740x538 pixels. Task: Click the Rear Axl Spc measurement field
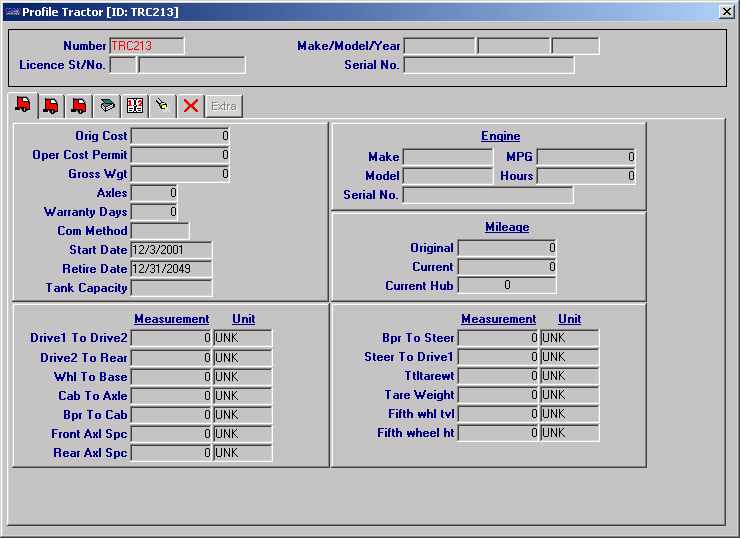point(171,453)
